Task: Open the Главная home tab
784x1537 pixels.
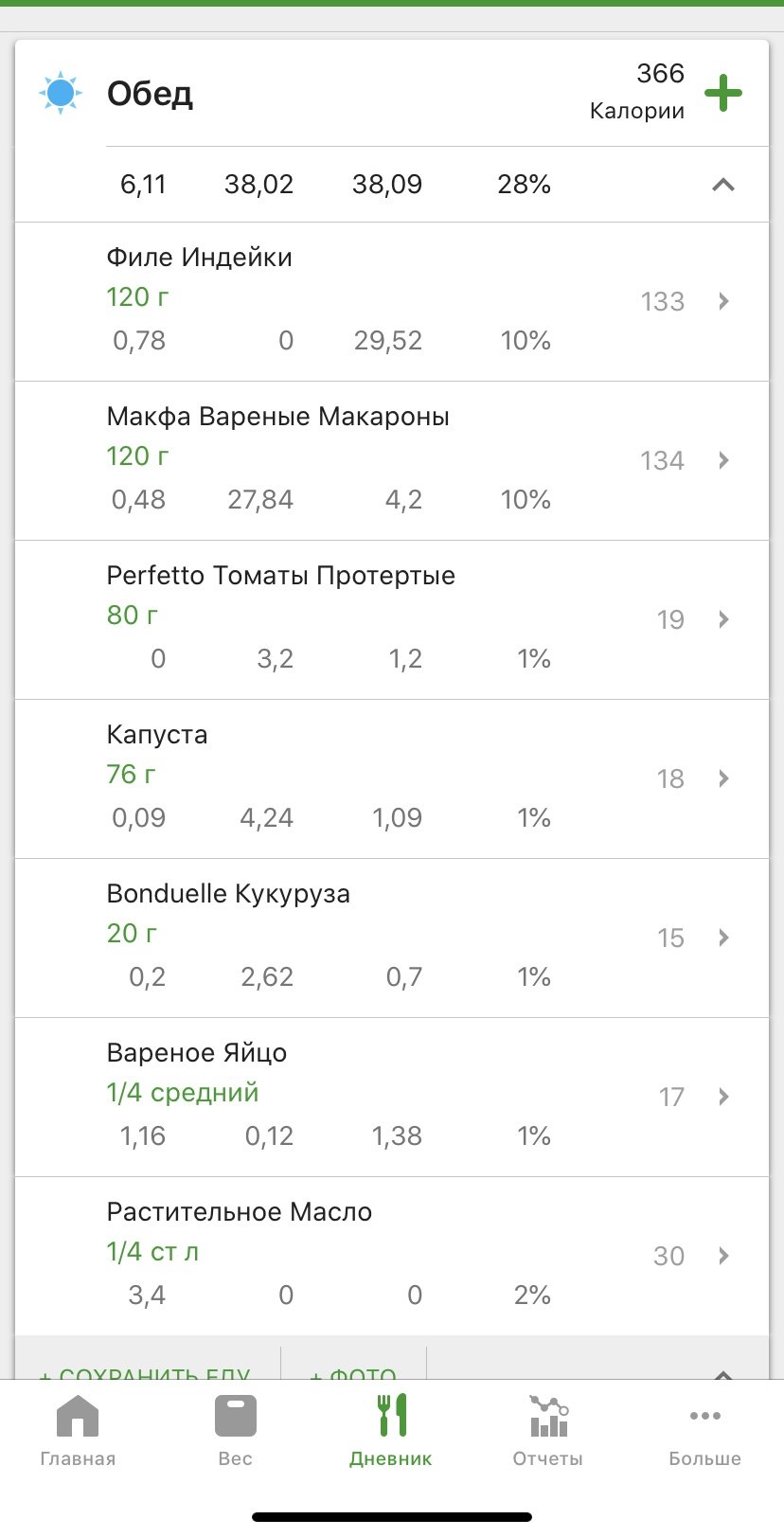Action: pos(78,1430)
